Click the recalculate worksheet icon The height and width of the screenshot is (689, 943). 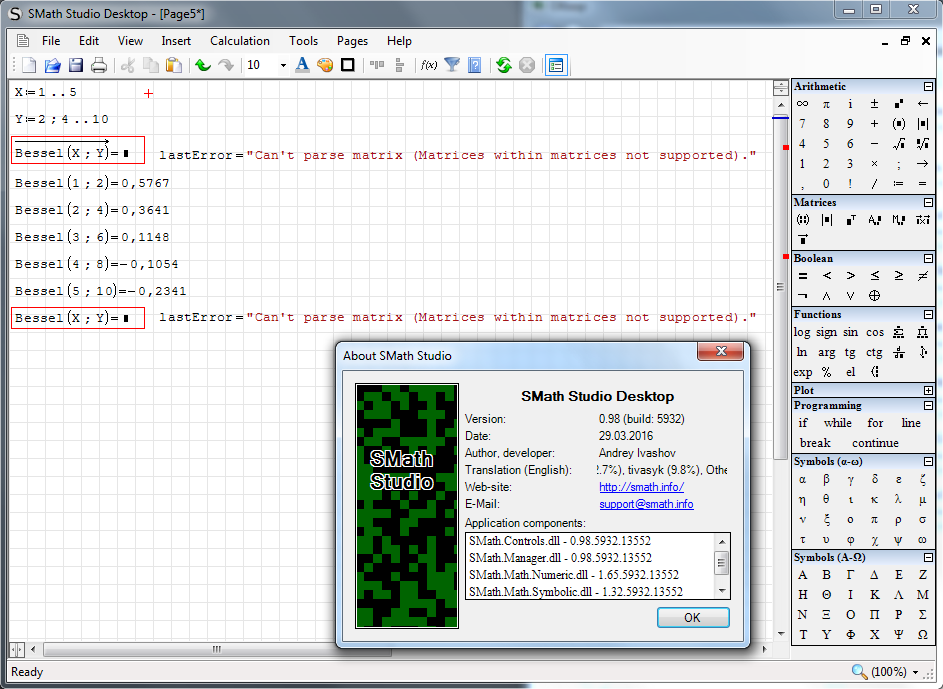click(x=503, y=65)
